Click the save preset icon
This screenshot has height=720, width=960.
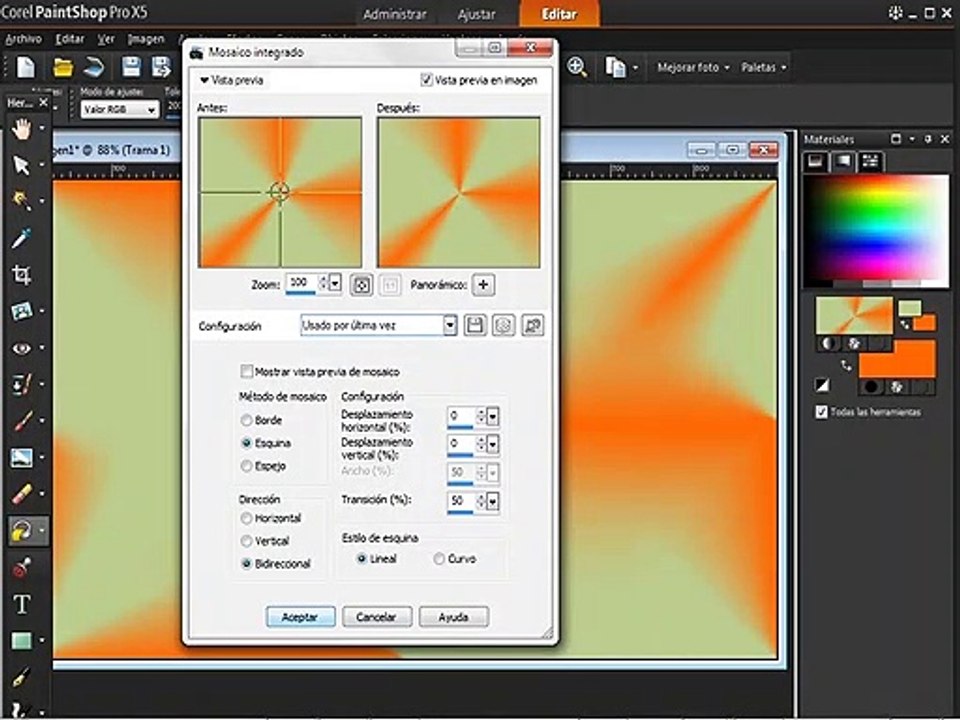[x=474, y=326]
